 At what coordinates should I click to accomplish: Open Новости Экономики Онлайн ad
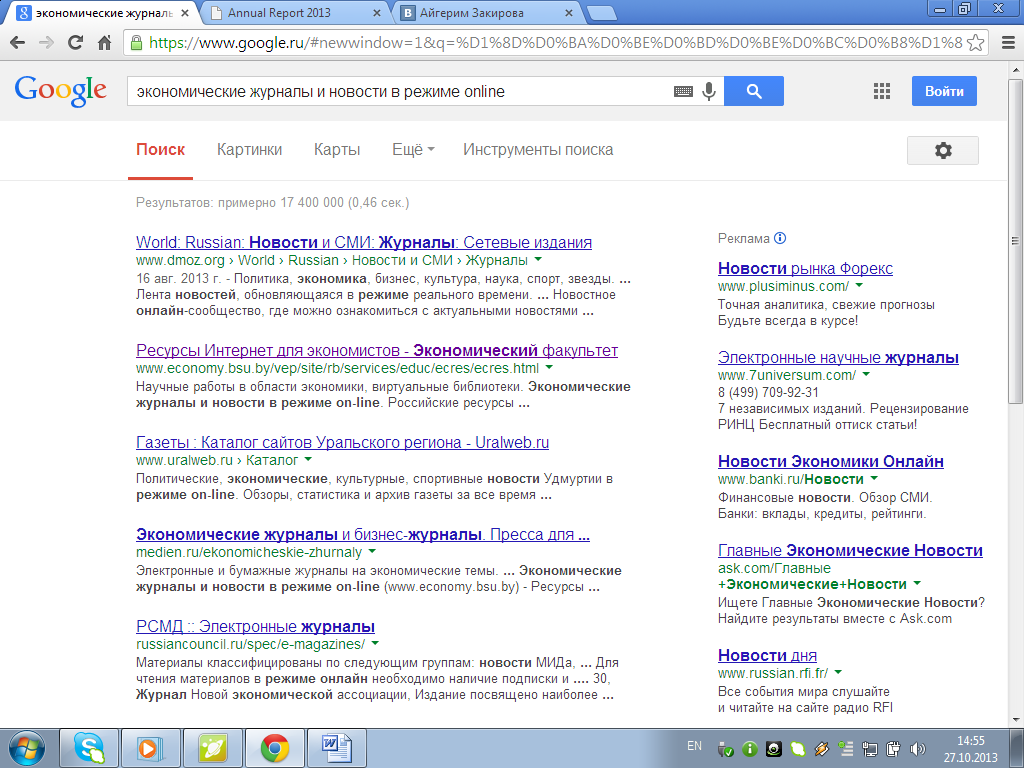[831, 461]
